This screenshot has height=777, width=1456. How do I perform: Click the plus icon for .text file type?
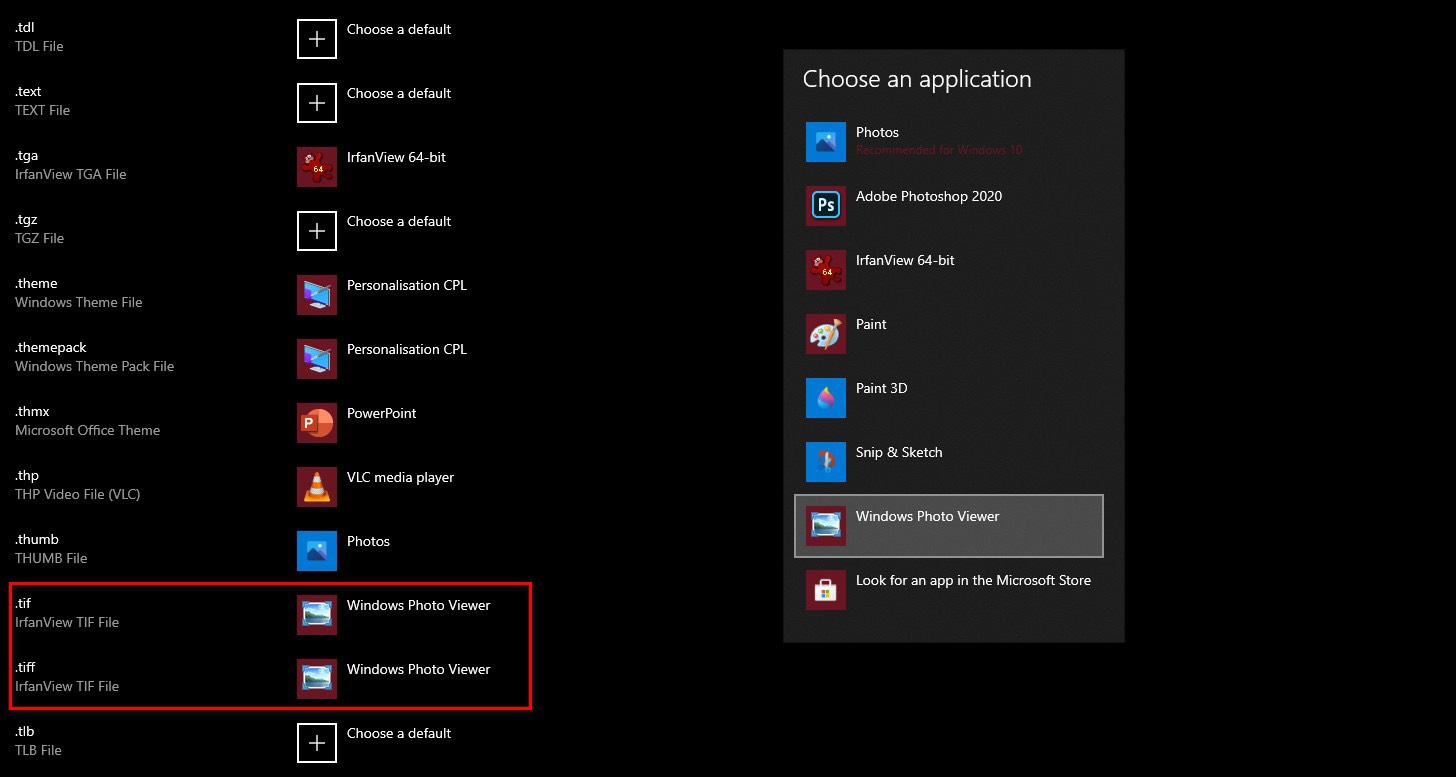point(317,103)
